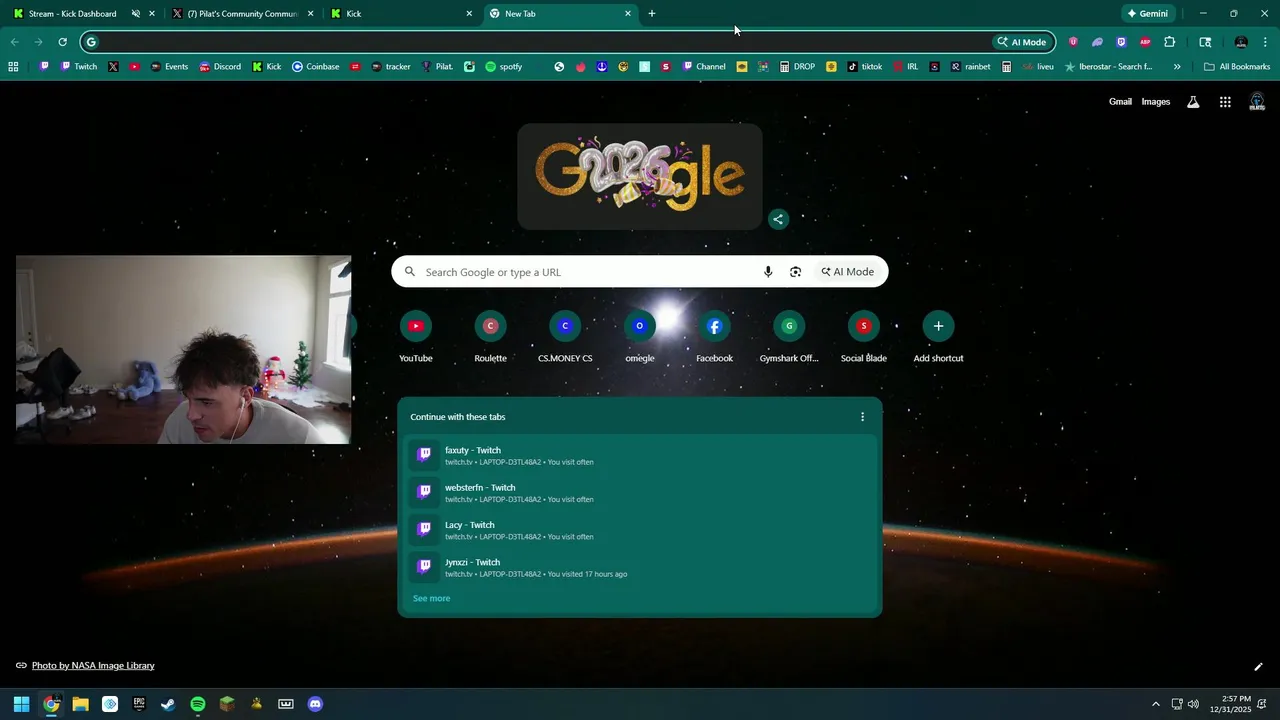Open the Twitch bookmark
The image size is (1280, 720).
(x=78, y=67)
